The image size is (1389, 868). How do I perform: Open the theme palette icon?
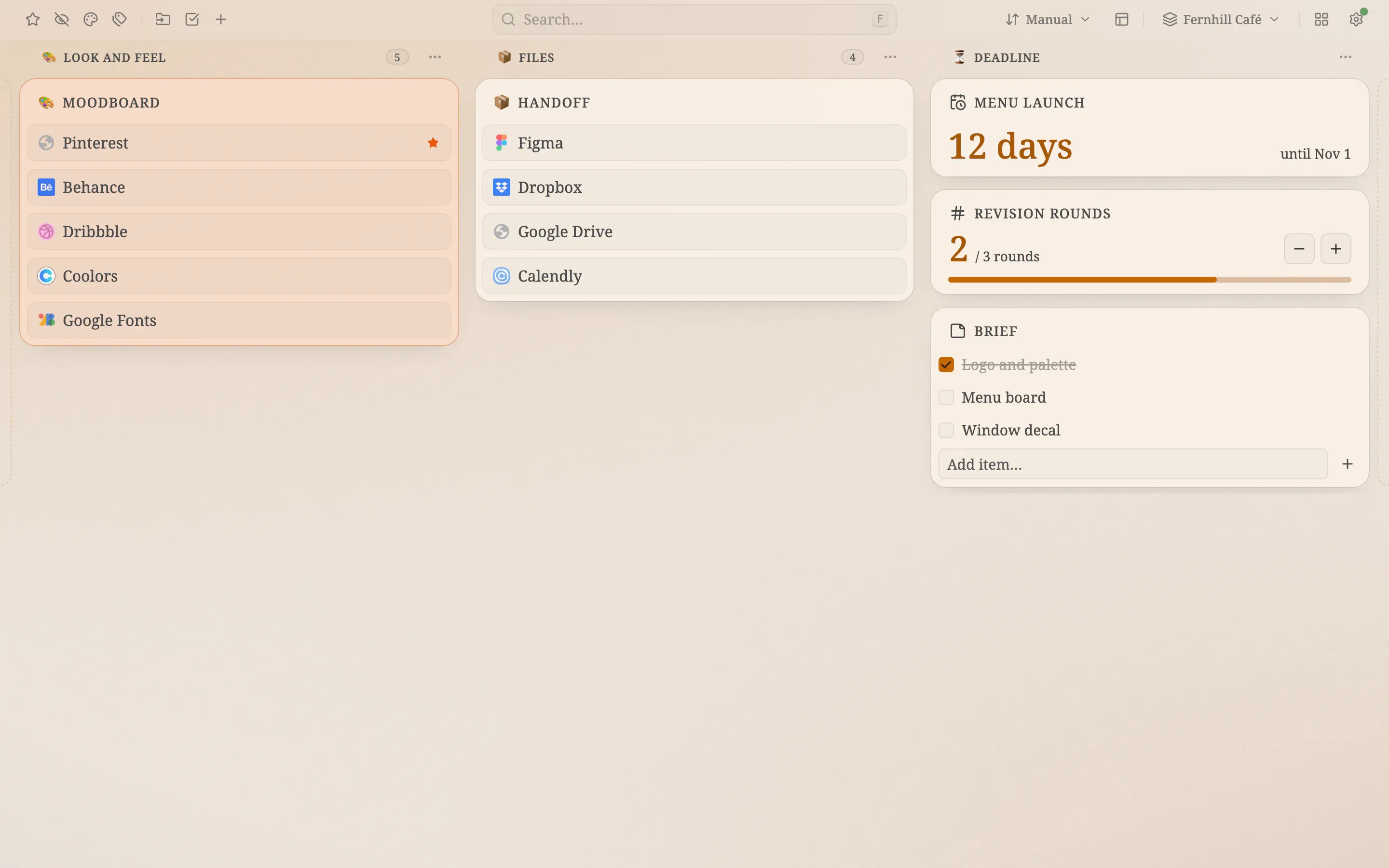[91, 19]
